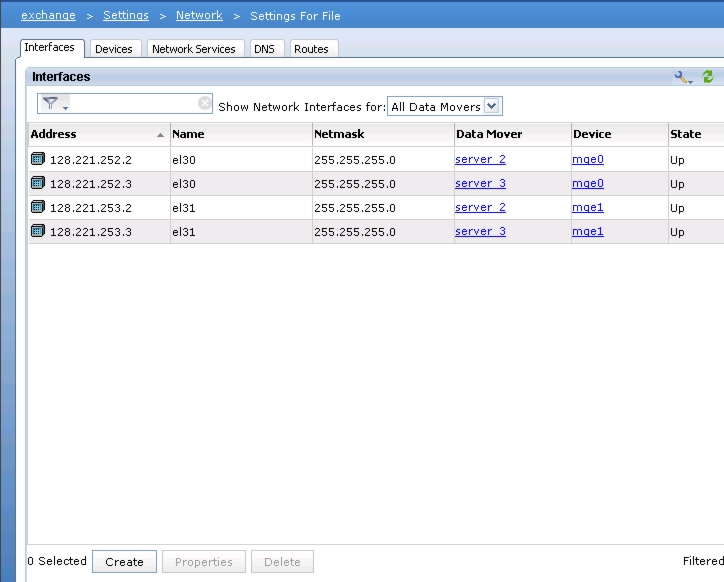Click the Create button

click(x=124, y=562)
